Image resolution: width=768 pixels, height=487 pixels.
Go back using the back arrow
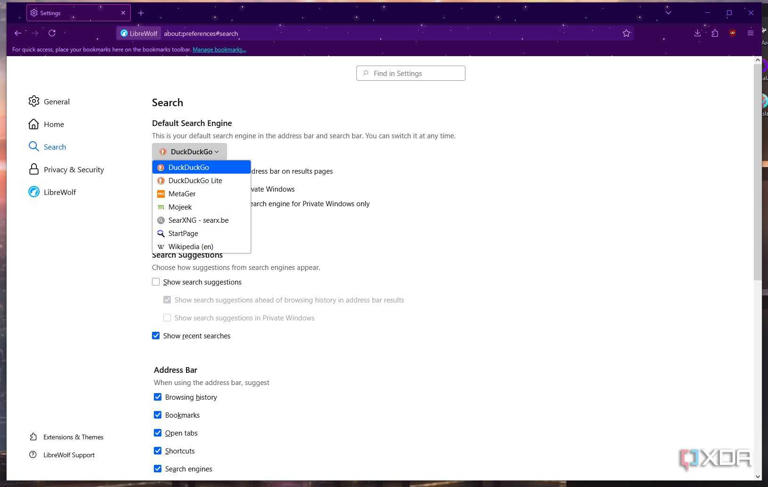[x=18, y=33]
